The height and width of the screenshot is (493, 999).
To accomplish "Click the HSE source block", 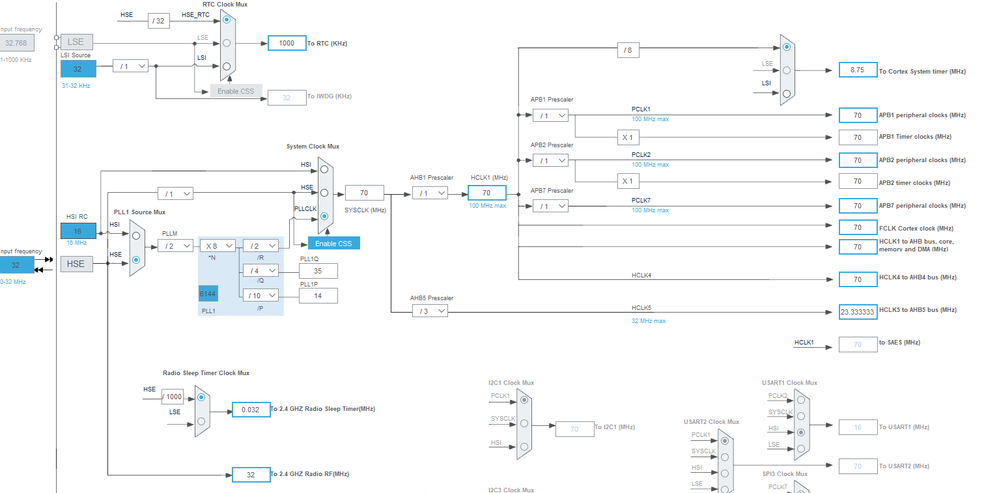I will [76, 264].
